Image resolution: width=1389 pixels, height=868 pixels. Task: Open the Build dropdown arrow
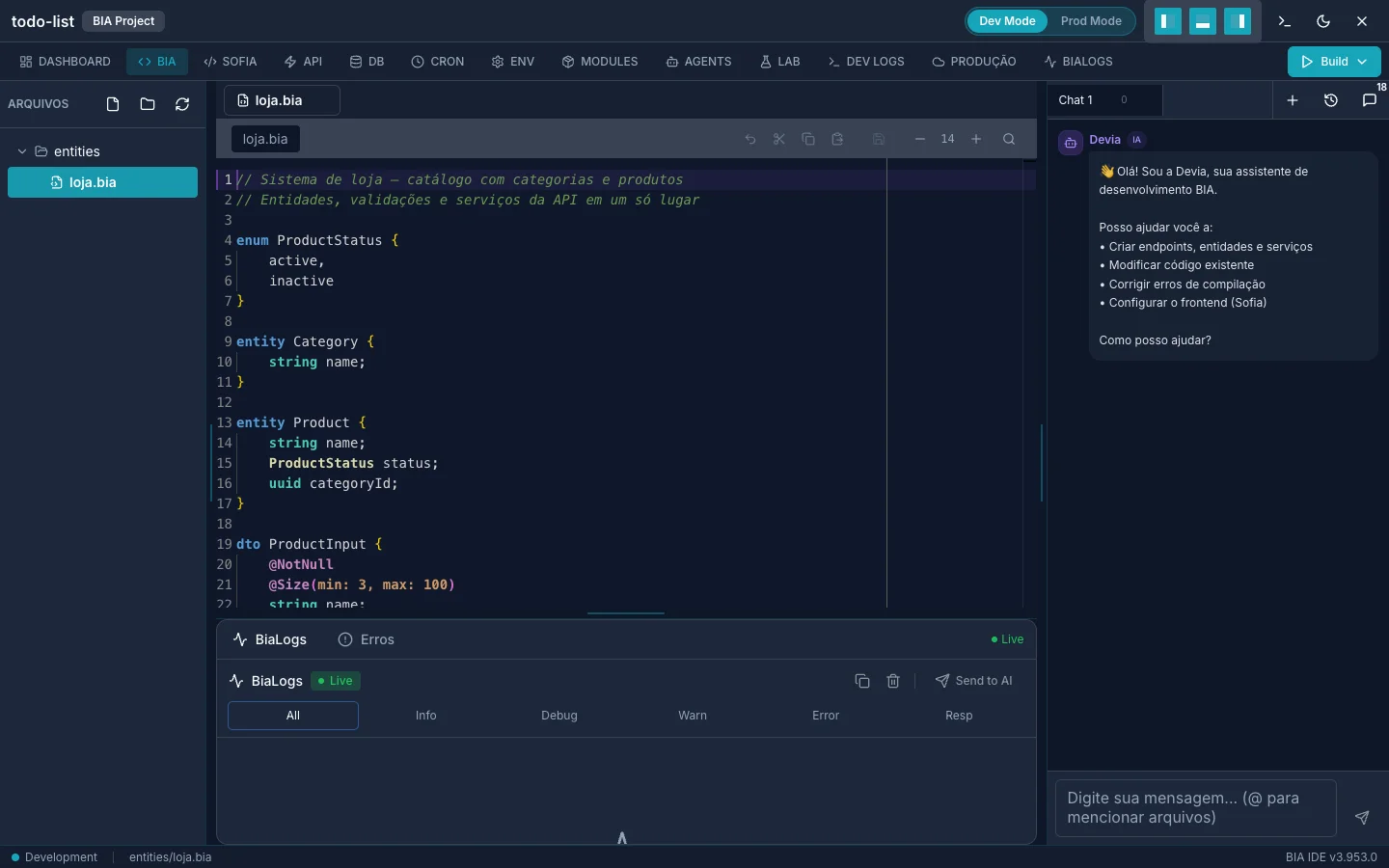1362,62
